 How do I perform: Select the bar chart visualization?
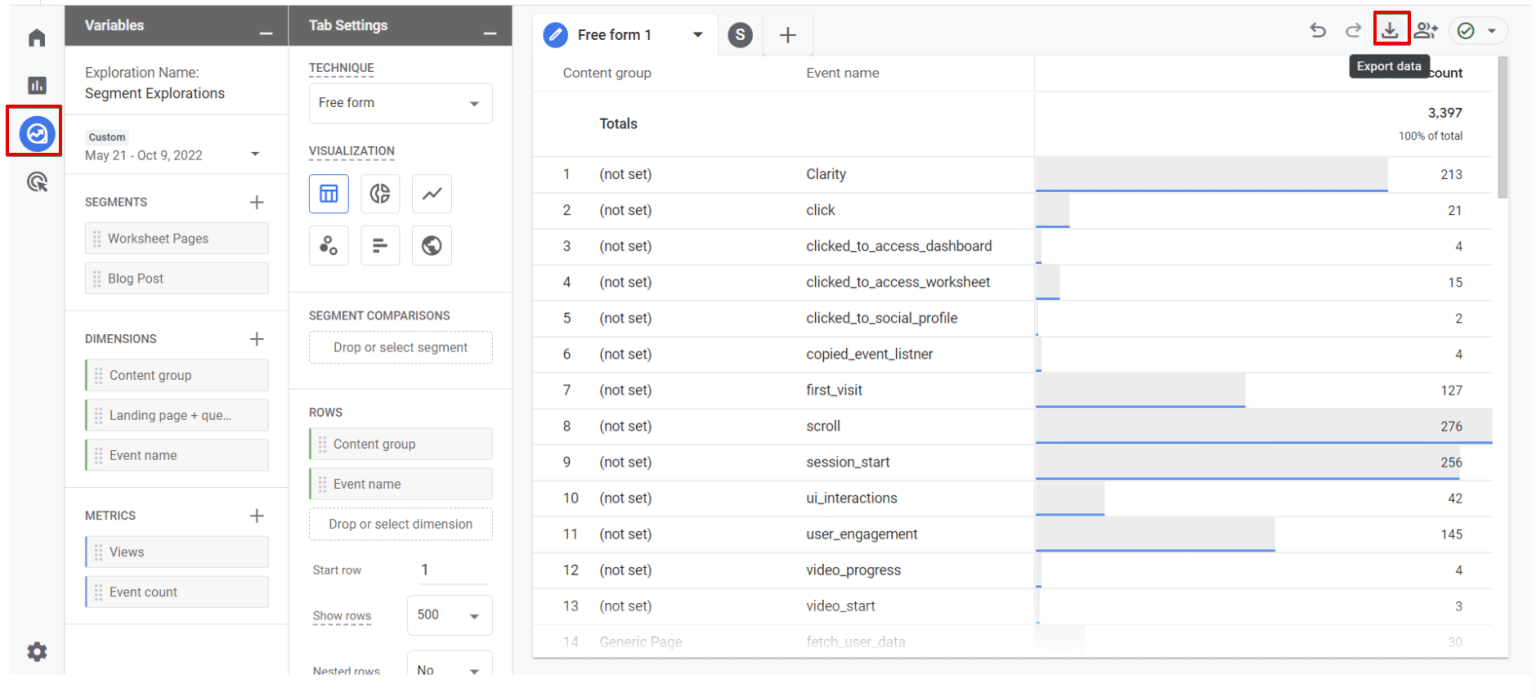(x=380, y=245)
